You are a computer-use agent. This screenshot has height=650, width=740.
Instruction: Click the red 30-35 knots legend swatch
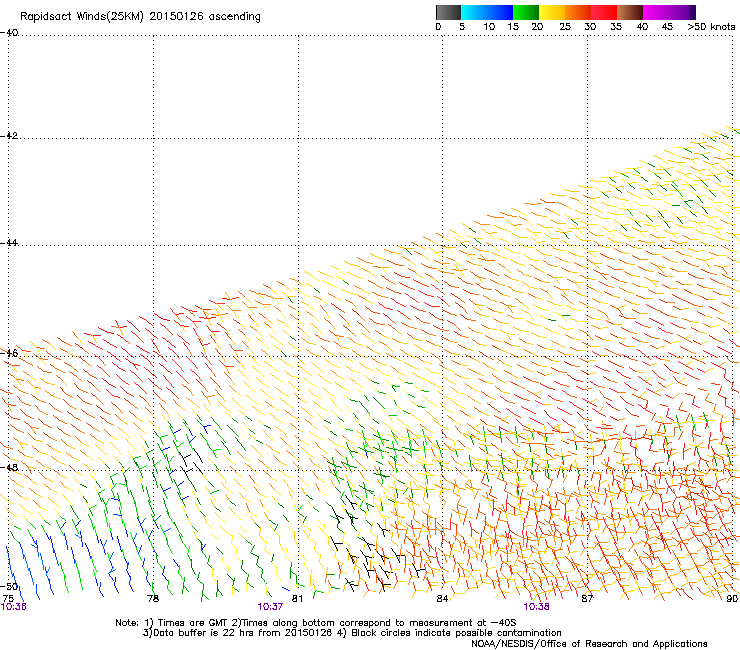(604, 12)
